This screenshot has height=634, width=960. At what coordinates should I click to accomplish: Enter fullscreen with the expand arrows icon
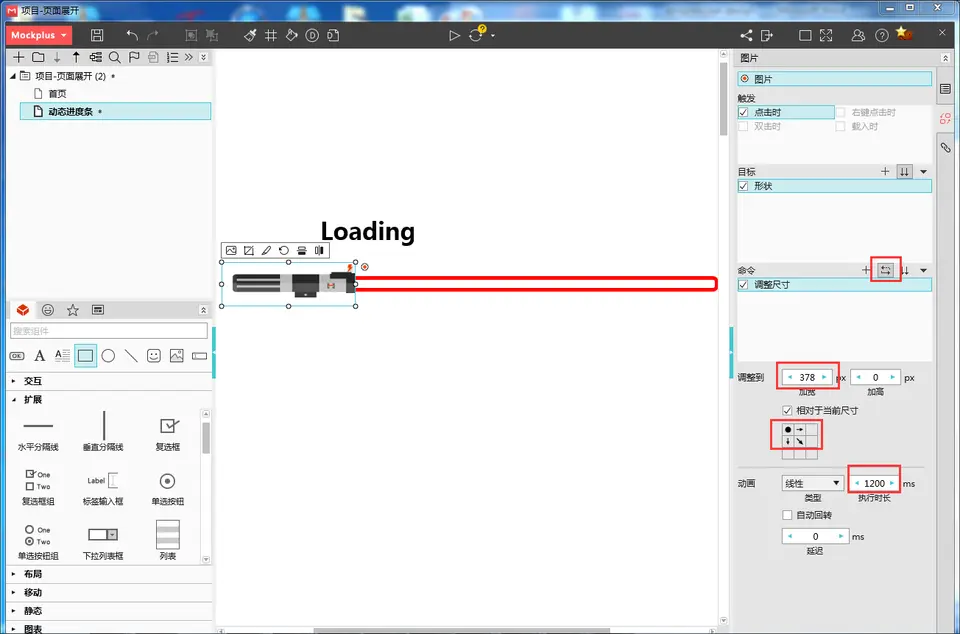(x=826, y=35)
